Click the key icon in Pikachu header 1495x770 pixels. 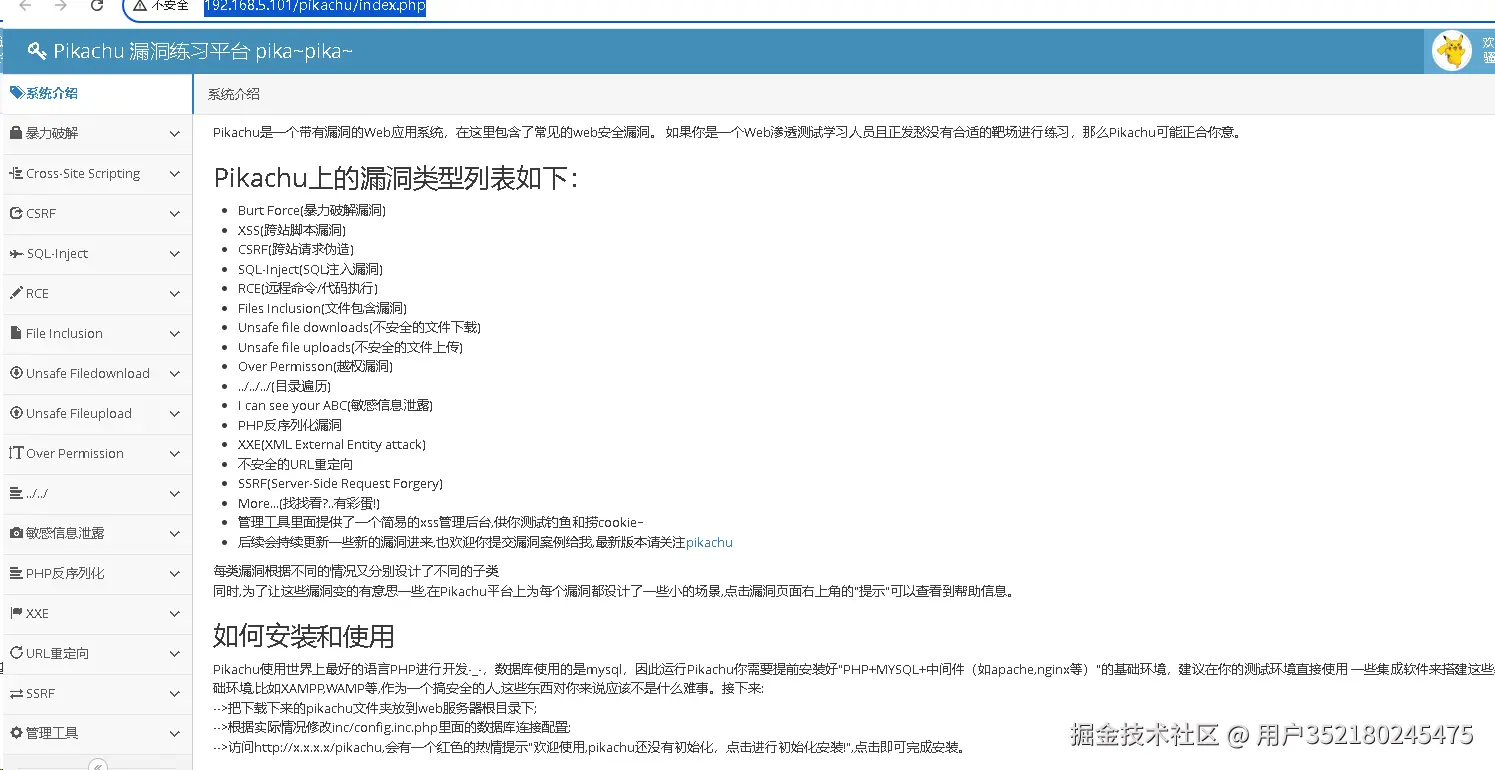coord(37,51)
